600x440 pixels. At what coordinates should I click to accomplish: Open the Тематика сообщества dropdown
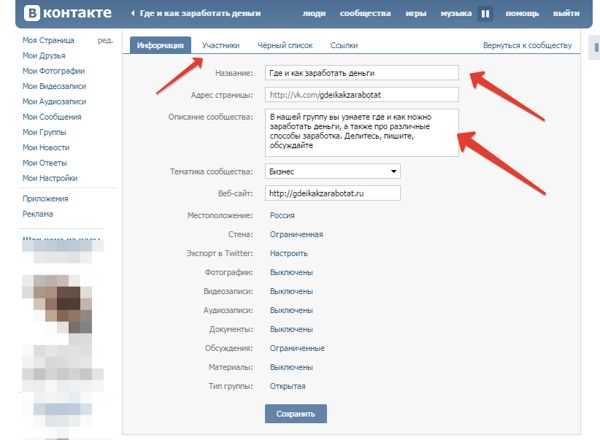click(333, 171)
